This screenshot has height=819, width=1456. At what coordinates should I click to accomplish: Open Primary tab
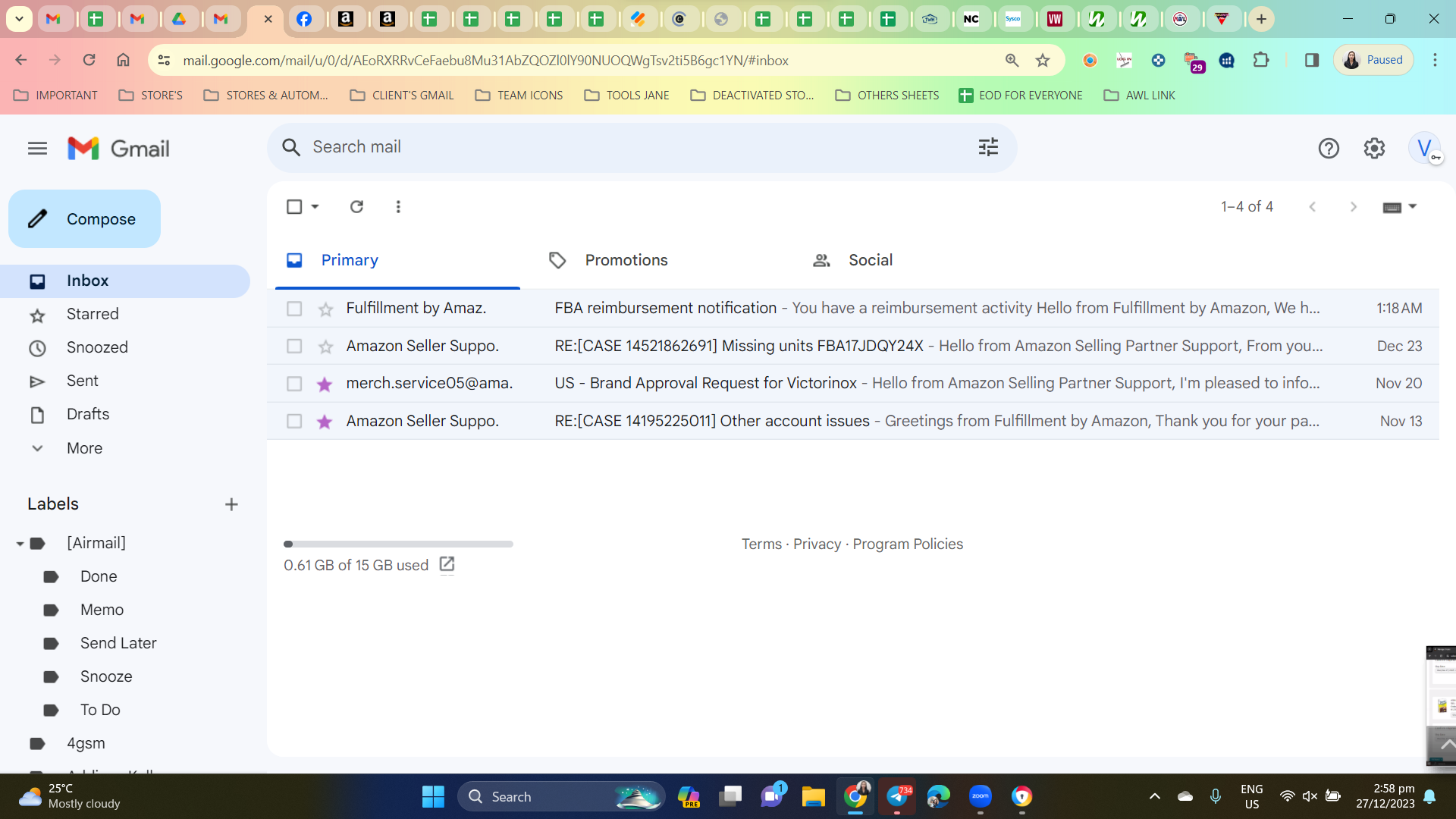tap(397, 260)
